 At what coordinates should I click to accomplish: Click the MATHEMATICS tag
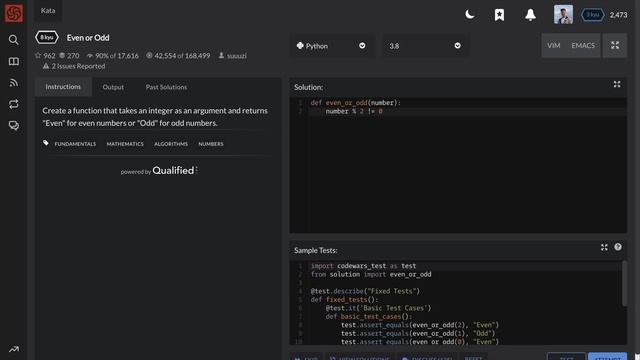(x=125, y=144)
